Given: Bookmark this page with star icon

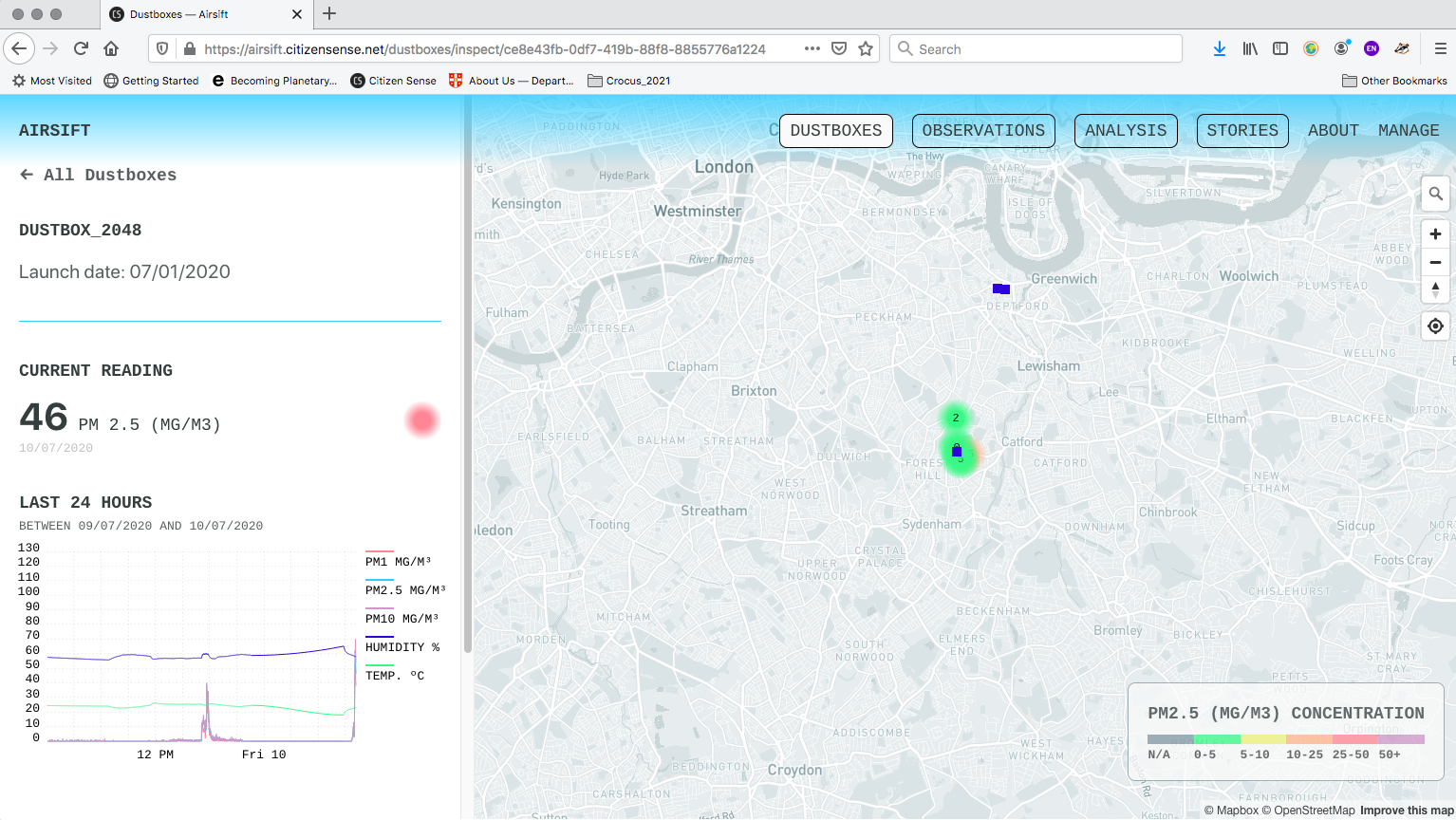Looking at the screenshot, I should (866, 48).
